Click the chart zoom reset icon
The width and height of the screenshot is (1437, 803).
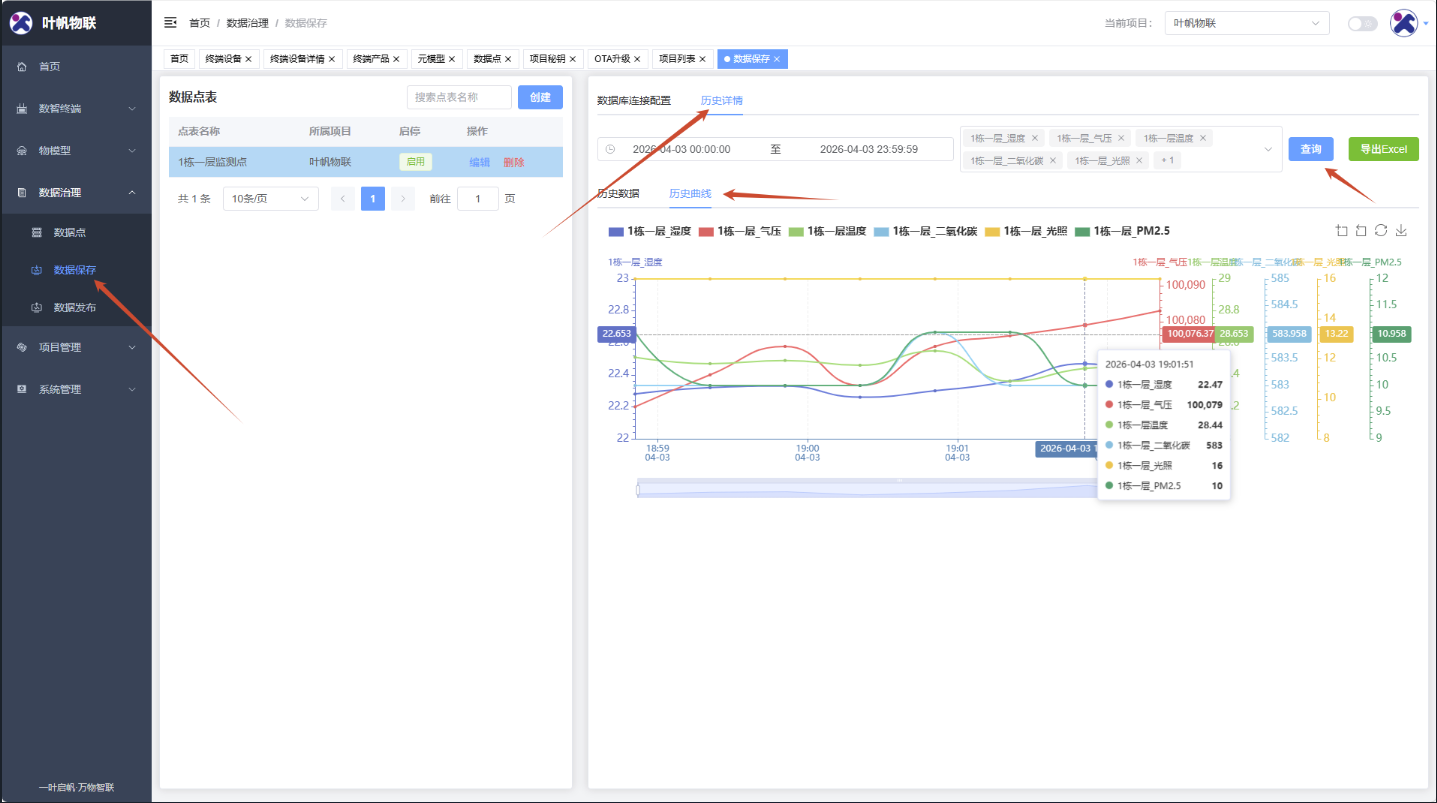[1361, 231]
